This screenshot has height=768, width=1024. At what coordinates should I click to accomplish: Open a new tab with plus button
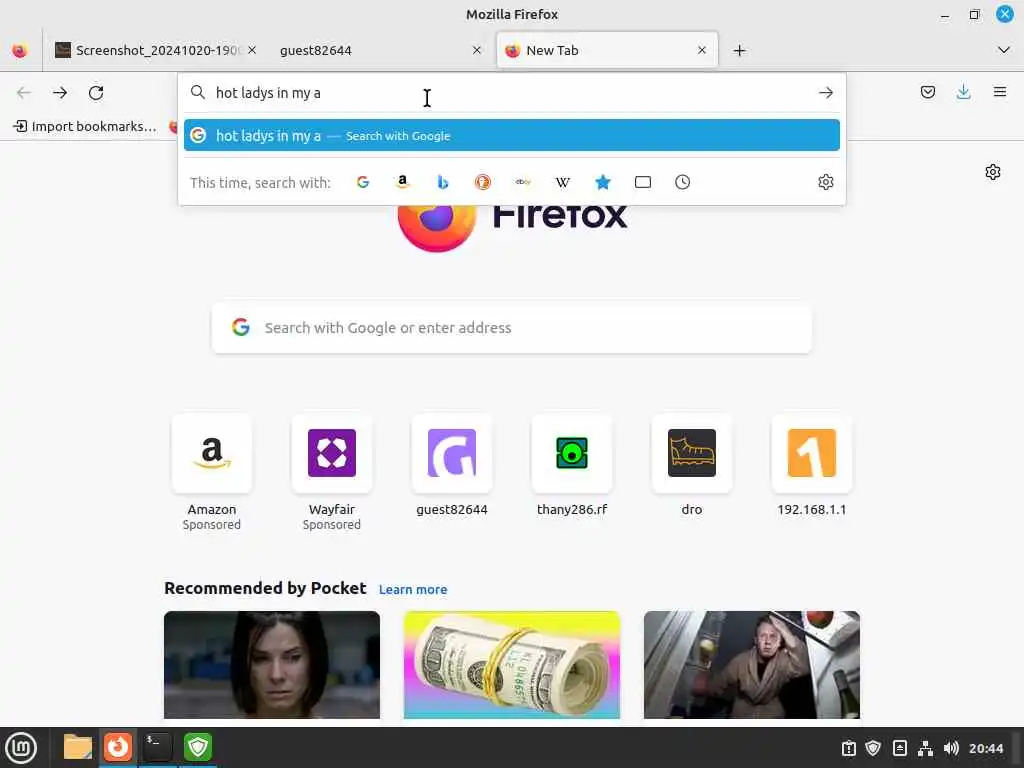tap(739, 50)
